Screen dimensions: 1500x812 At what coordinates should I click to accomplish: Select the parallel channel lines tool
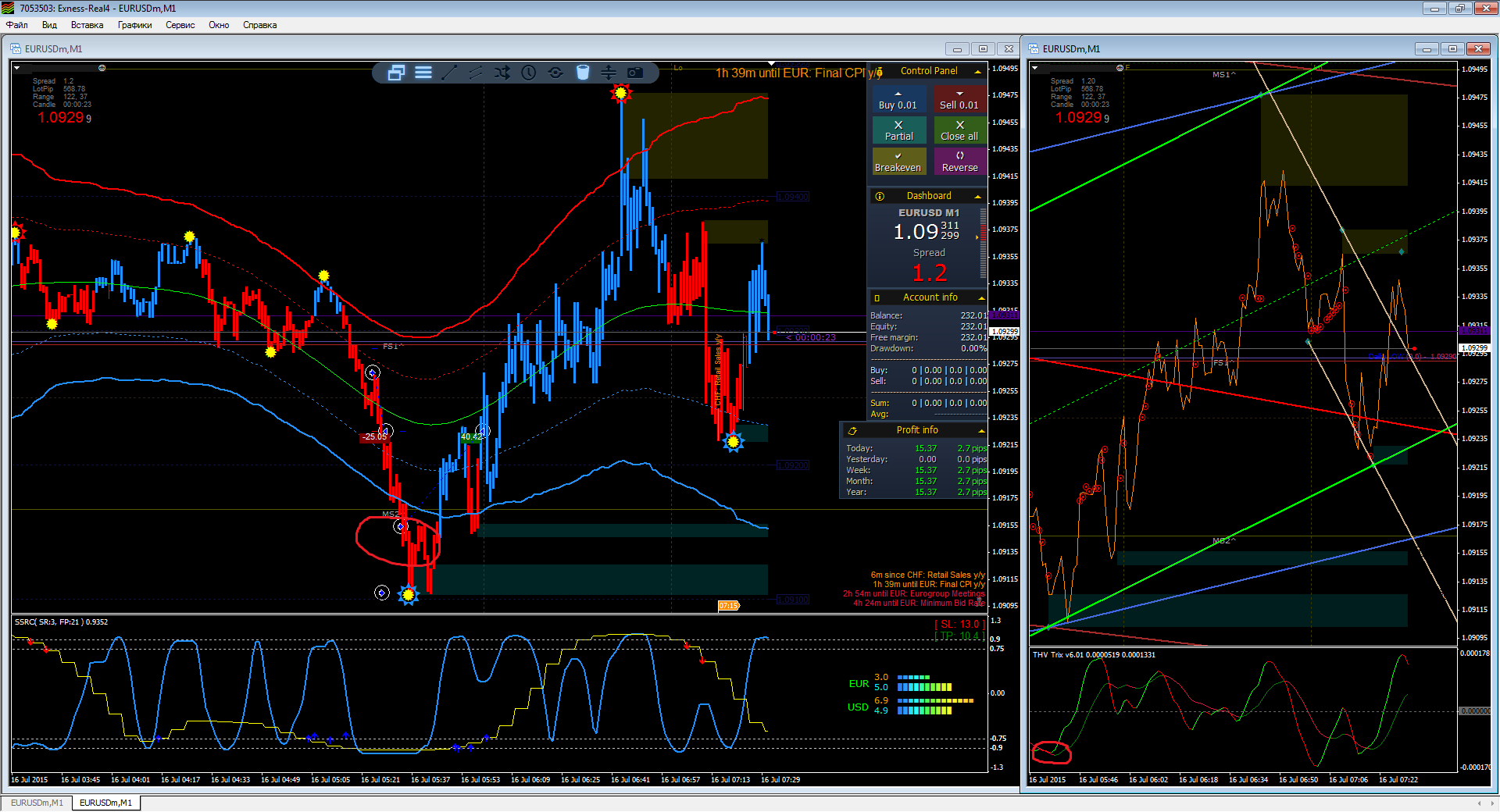(476, 73)
